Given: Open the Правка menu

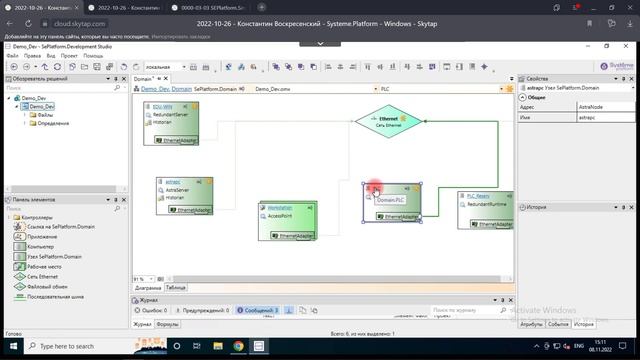Looking at the screenshot, I should (x=32, y=56).
